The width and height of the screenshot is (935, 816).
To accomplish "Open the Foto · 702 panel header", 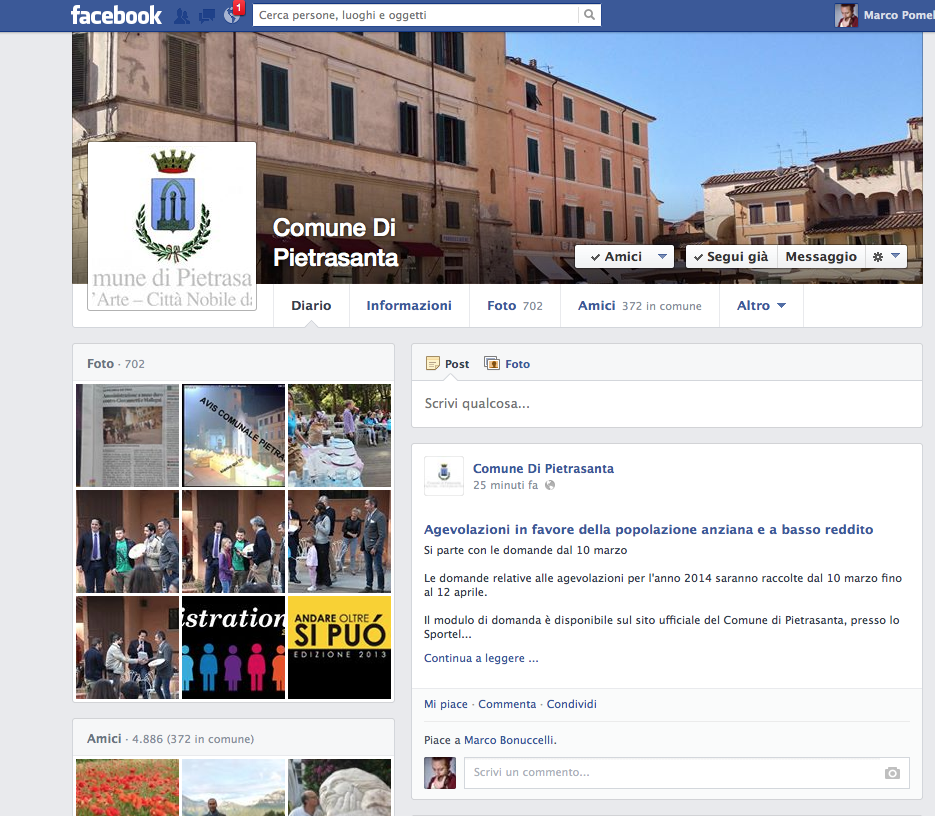I will click(x=116, y=364).
